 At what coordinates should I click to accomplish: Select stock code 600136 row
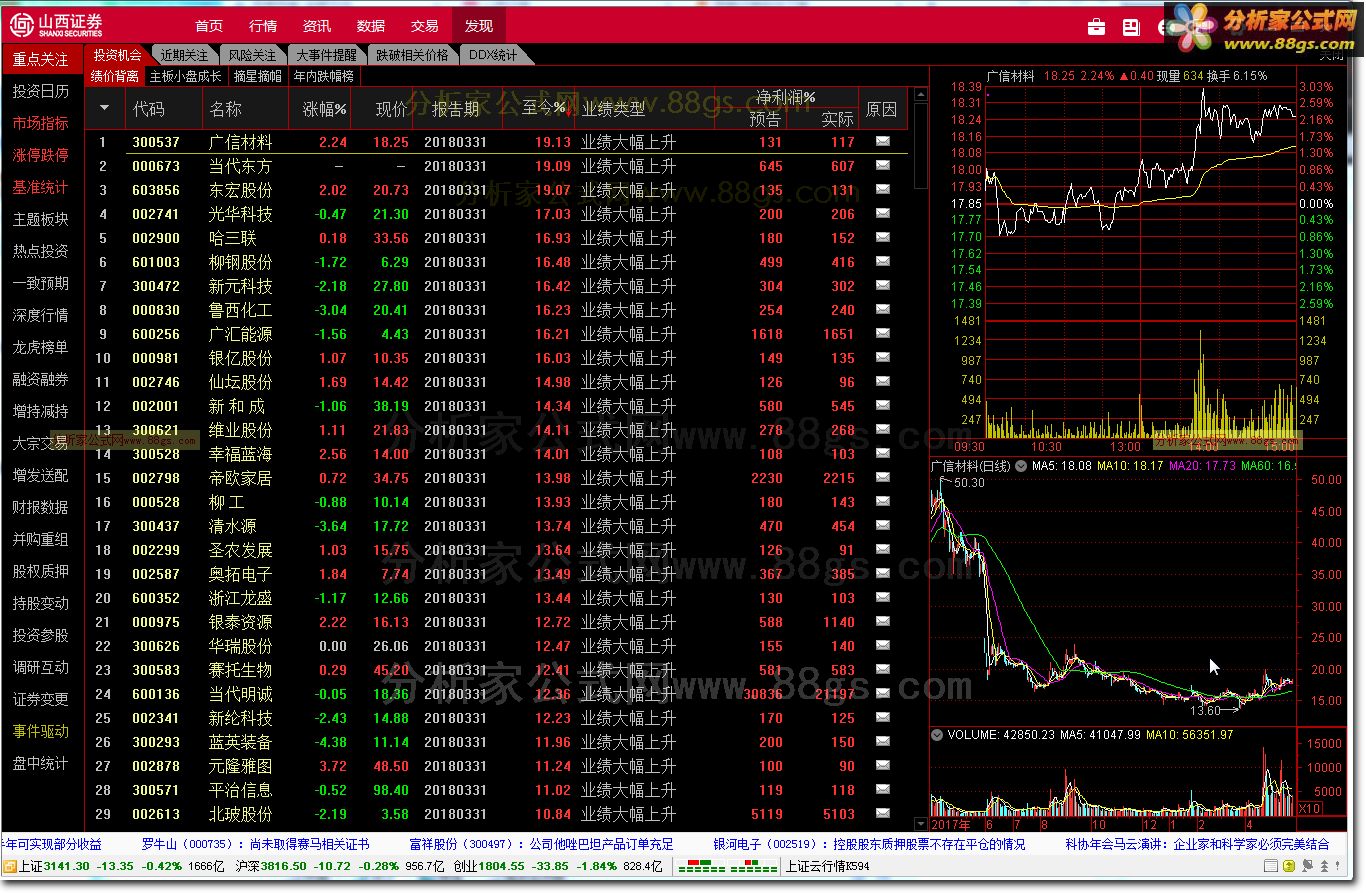156,694
